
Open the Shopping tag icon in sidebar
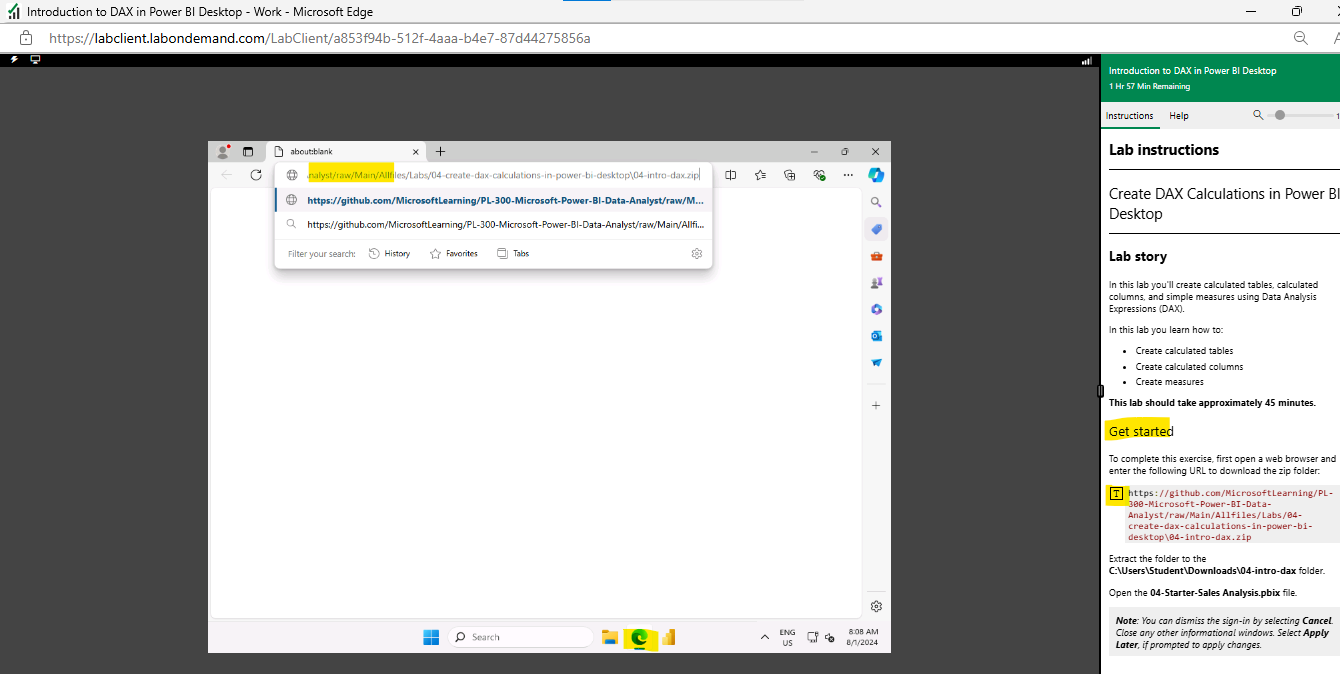tap(876, 229)
